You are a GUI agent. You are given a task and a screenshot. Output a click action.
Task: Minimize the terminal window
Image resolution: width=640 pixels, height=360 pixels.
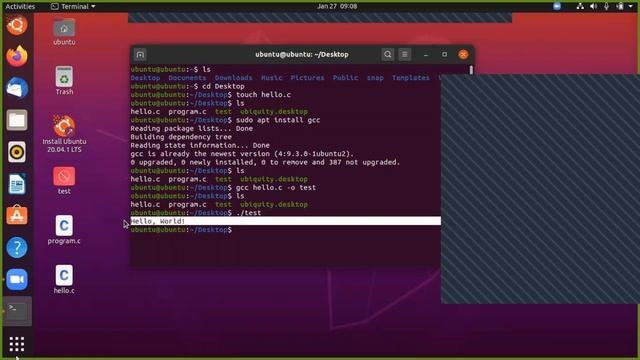tap(426, 54)
